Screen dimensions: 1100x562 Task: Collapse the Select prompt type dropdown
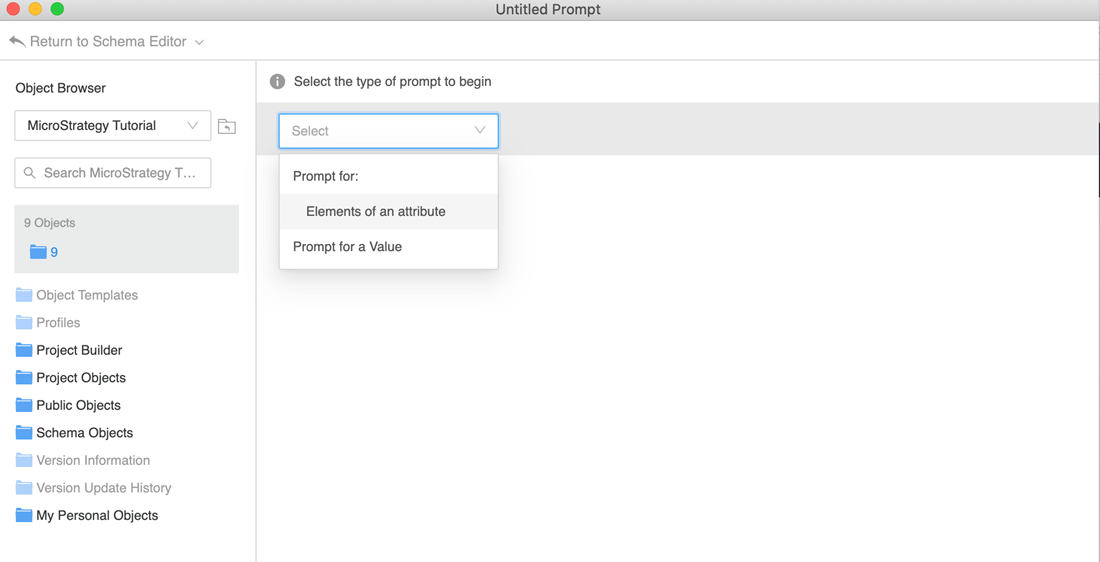[479, 131]
